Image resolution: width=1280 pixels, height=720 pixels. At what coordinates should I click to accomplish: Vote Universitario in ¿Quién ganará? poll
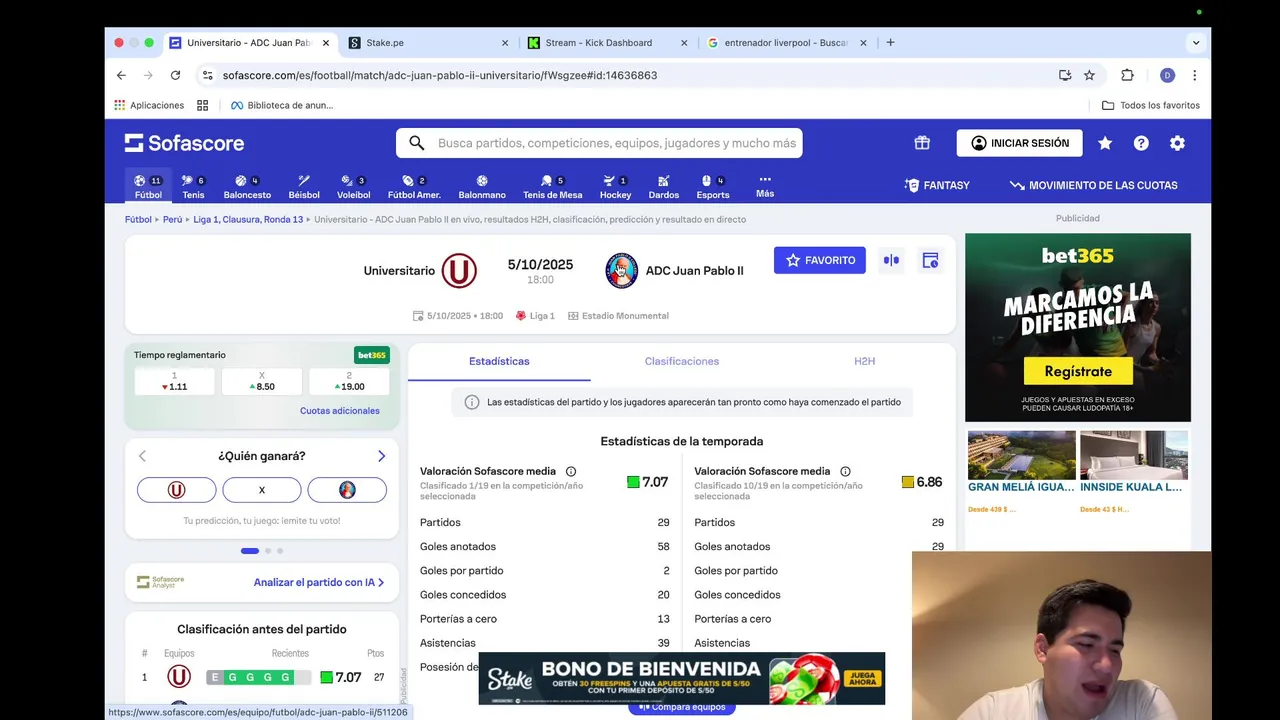[176, 490]
